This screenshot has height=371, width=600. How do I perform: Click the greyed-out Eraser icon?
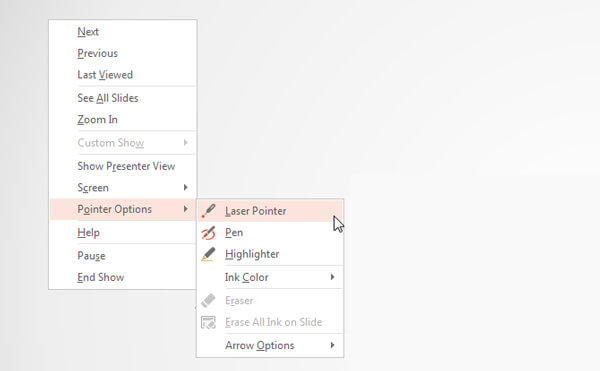click(209, 301)
